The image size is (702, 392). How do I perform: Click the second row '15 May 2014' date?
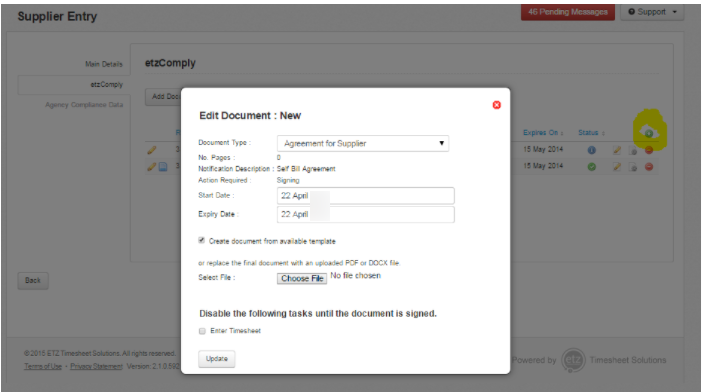543,166
